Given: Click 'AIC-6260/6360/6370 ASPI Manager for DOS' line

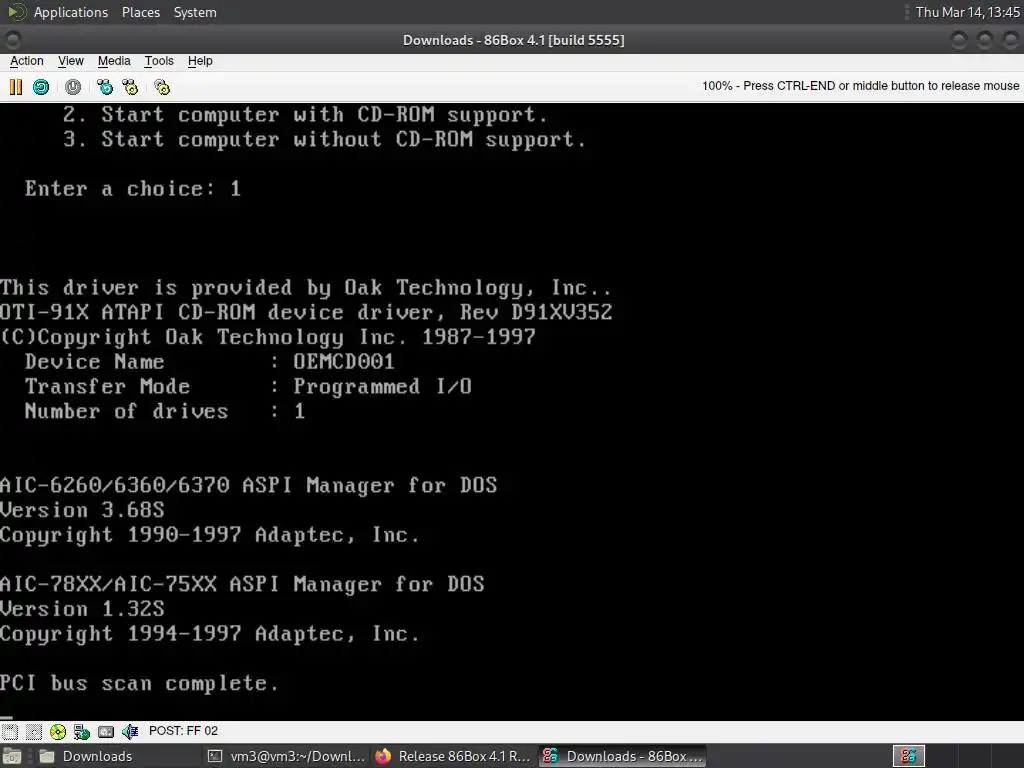Looking at the screenshot, I should coord(248,485).
